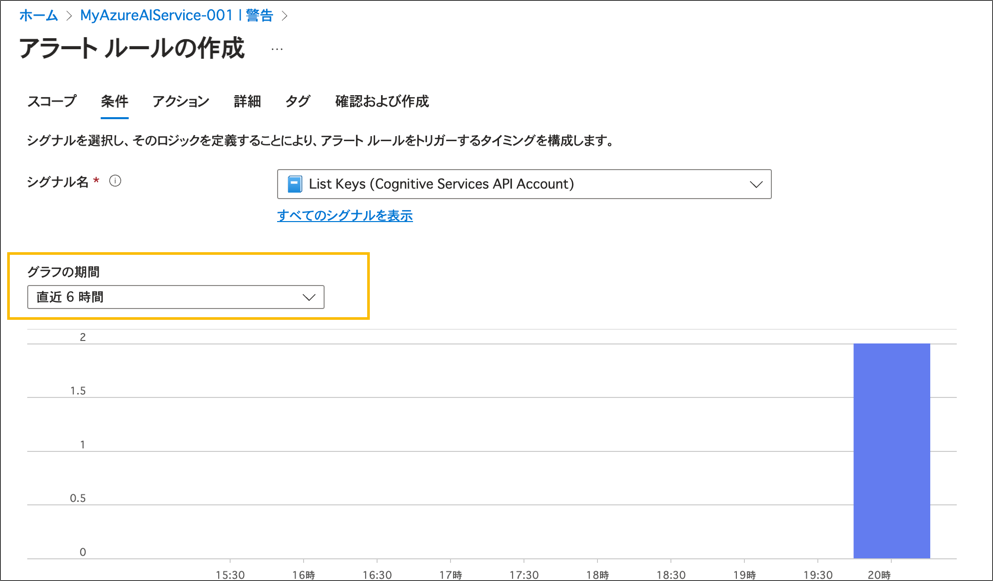This screenshot has height=581, width=993.
Task: Expand the シグナル名 dropdown chevron
Action: 756,184
